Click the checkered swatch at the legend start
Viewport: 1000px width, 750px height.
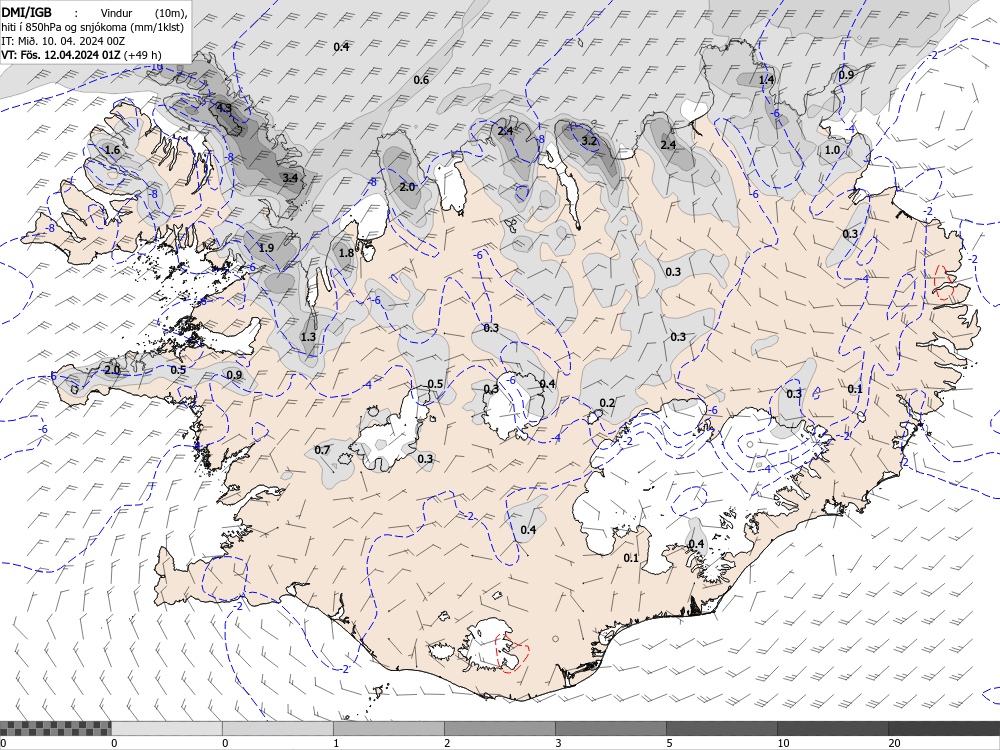tap(55, 728)
